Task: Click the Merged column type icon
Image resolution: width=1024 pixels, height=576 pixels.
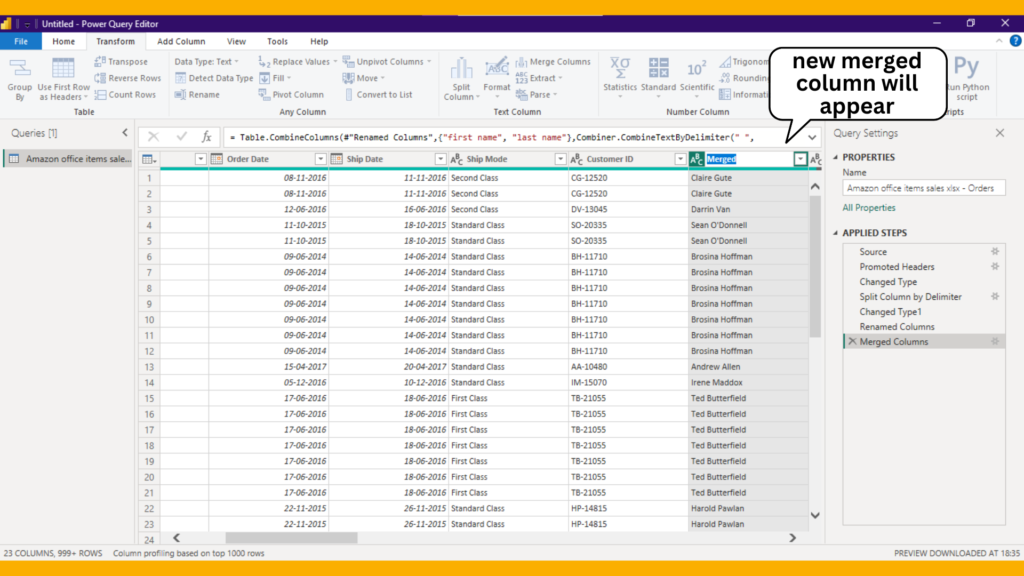Action: click(x=697, y=159)
